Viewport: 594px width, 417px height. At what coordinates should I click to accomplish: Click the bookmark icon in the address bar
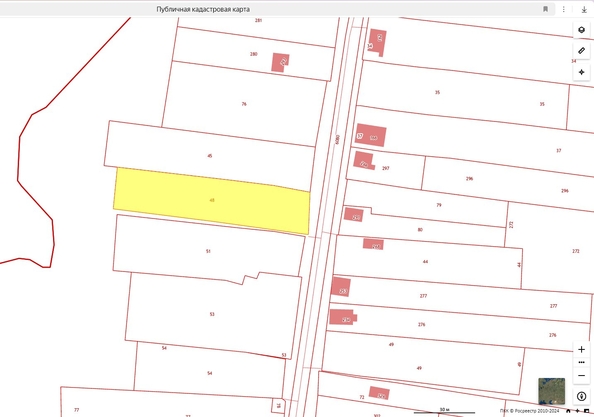(546, 9)
